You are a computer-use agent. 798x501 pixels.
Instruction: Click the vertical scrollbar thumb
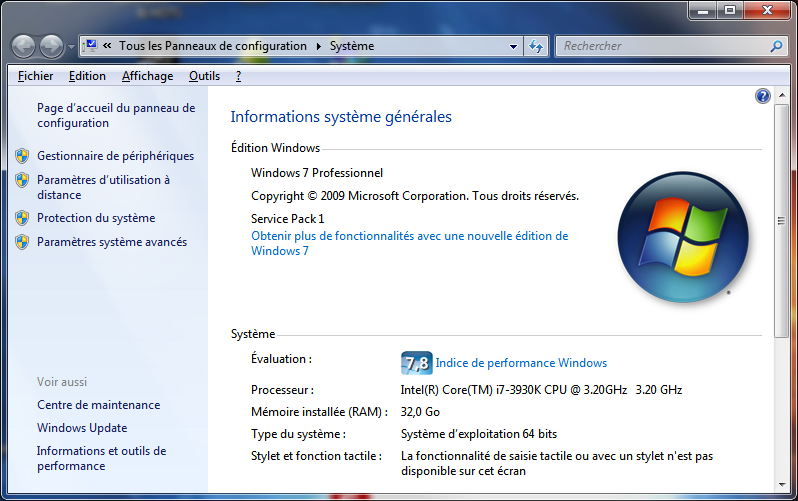click(781, 220)
